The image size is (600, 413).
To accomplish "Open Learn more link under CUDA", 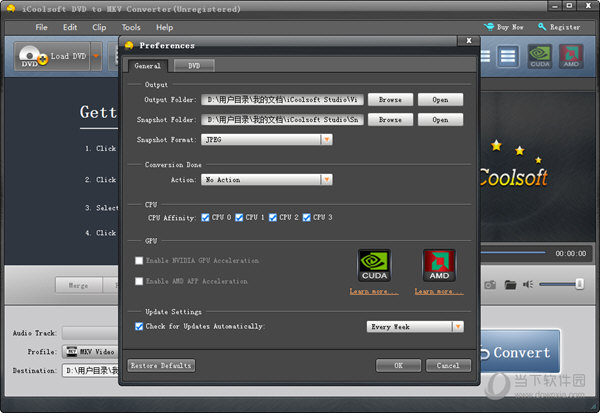I will pyautogui.click(x=374, y=292).
